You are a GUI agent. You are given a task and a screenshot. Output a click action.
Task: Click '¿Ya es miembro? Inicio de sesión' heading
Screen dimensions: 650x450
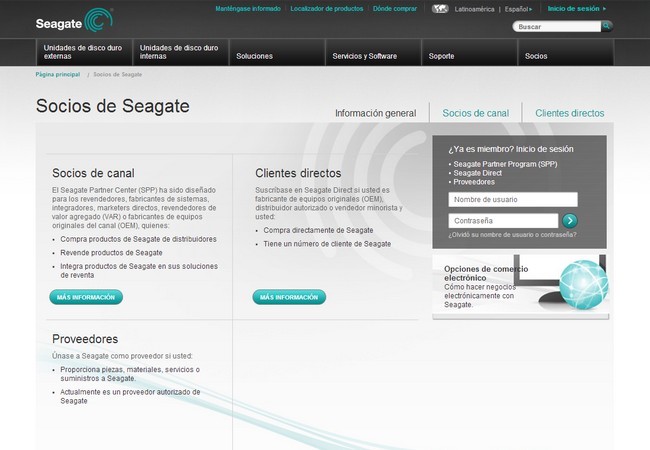[x=511, y=149]
